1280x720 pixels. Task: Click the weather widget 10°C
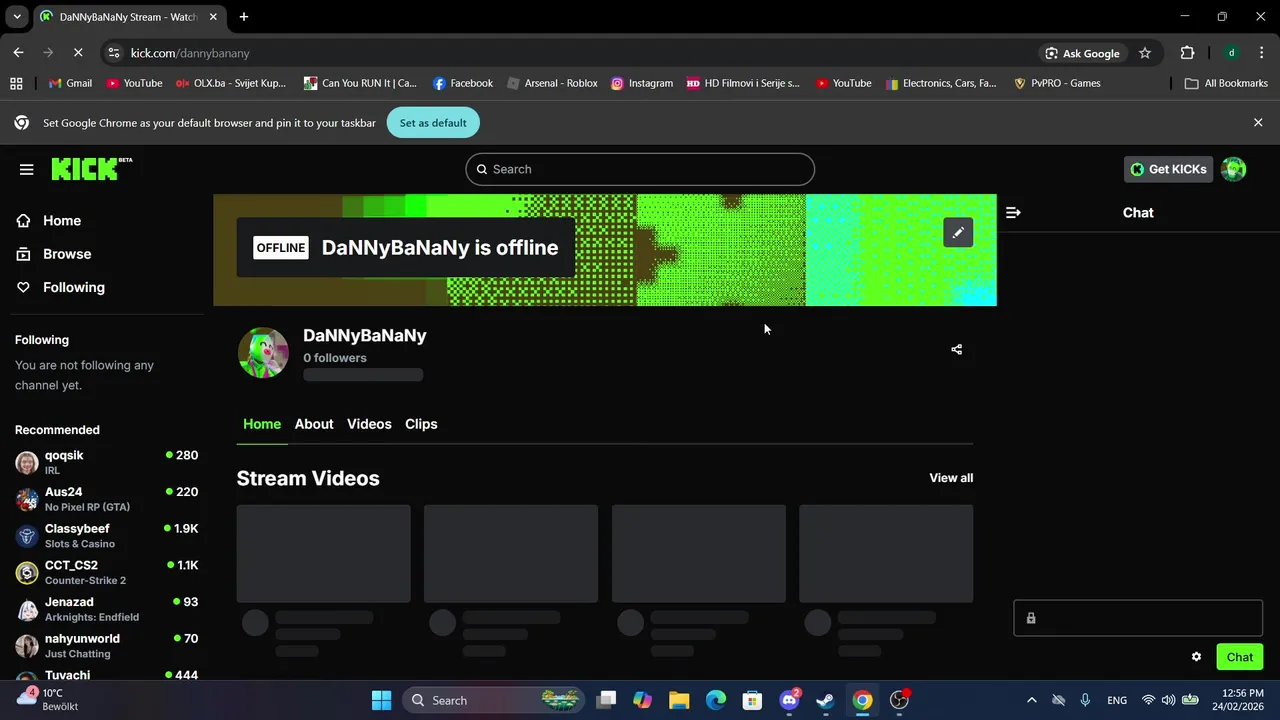click(x=48, y=699)
